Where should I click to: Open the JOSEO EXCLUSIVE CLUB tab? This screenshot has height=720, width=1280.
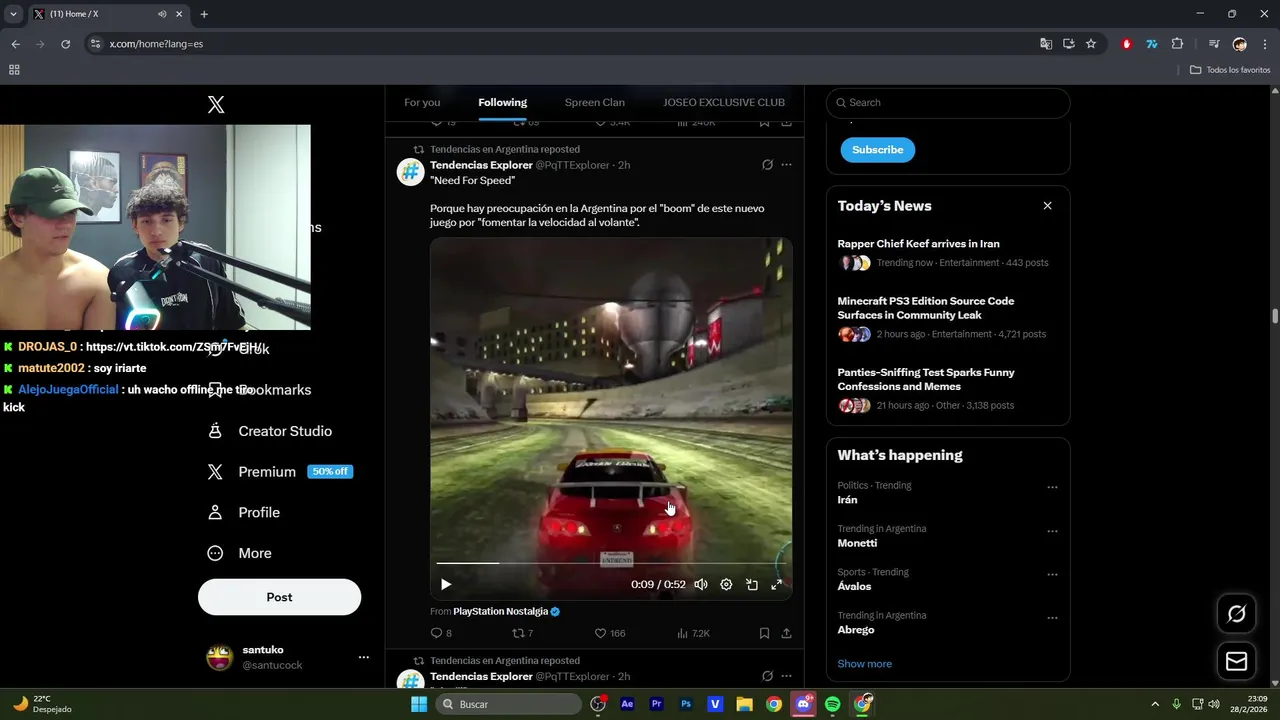(724, 102)
